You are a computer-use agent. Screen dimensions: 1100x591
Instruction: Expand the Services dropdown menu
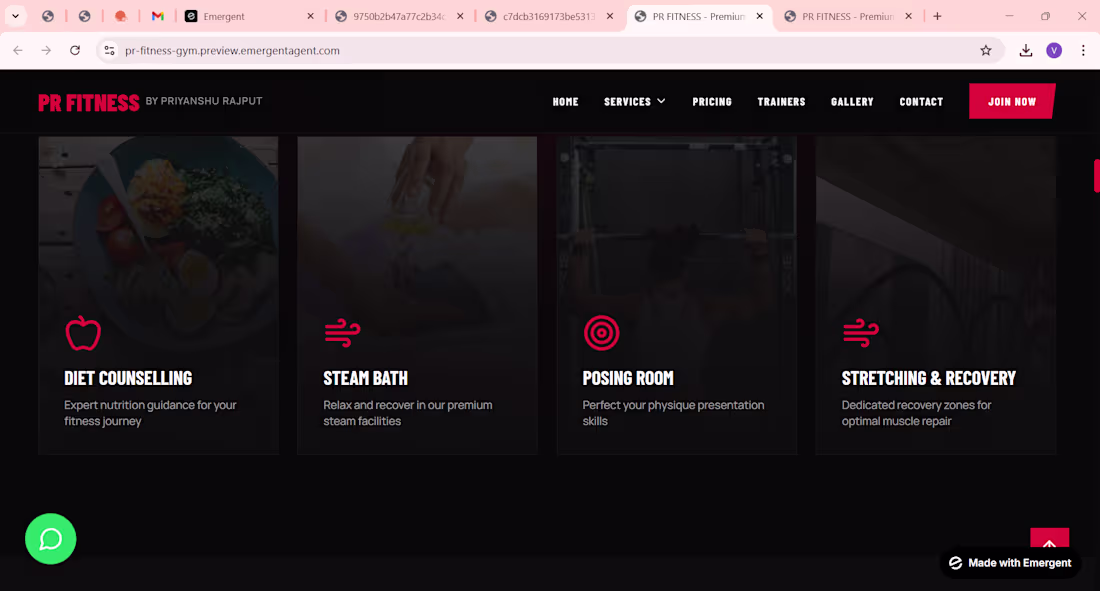click(x=634, y=102)
